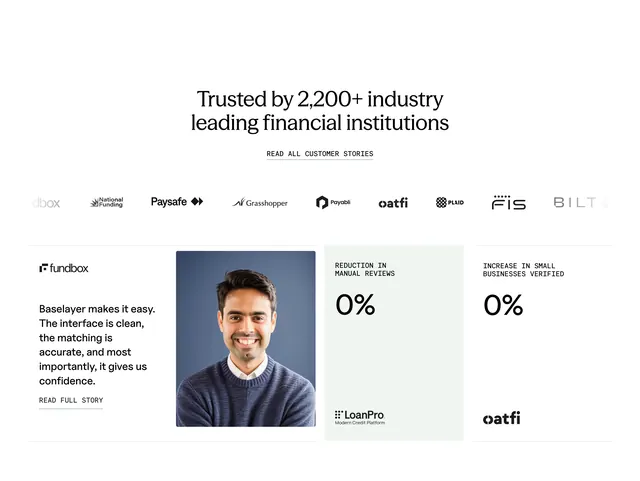640x481 pixels.
Task: Open Read All Customer Stories link
Action: click(x=320, y=154)
